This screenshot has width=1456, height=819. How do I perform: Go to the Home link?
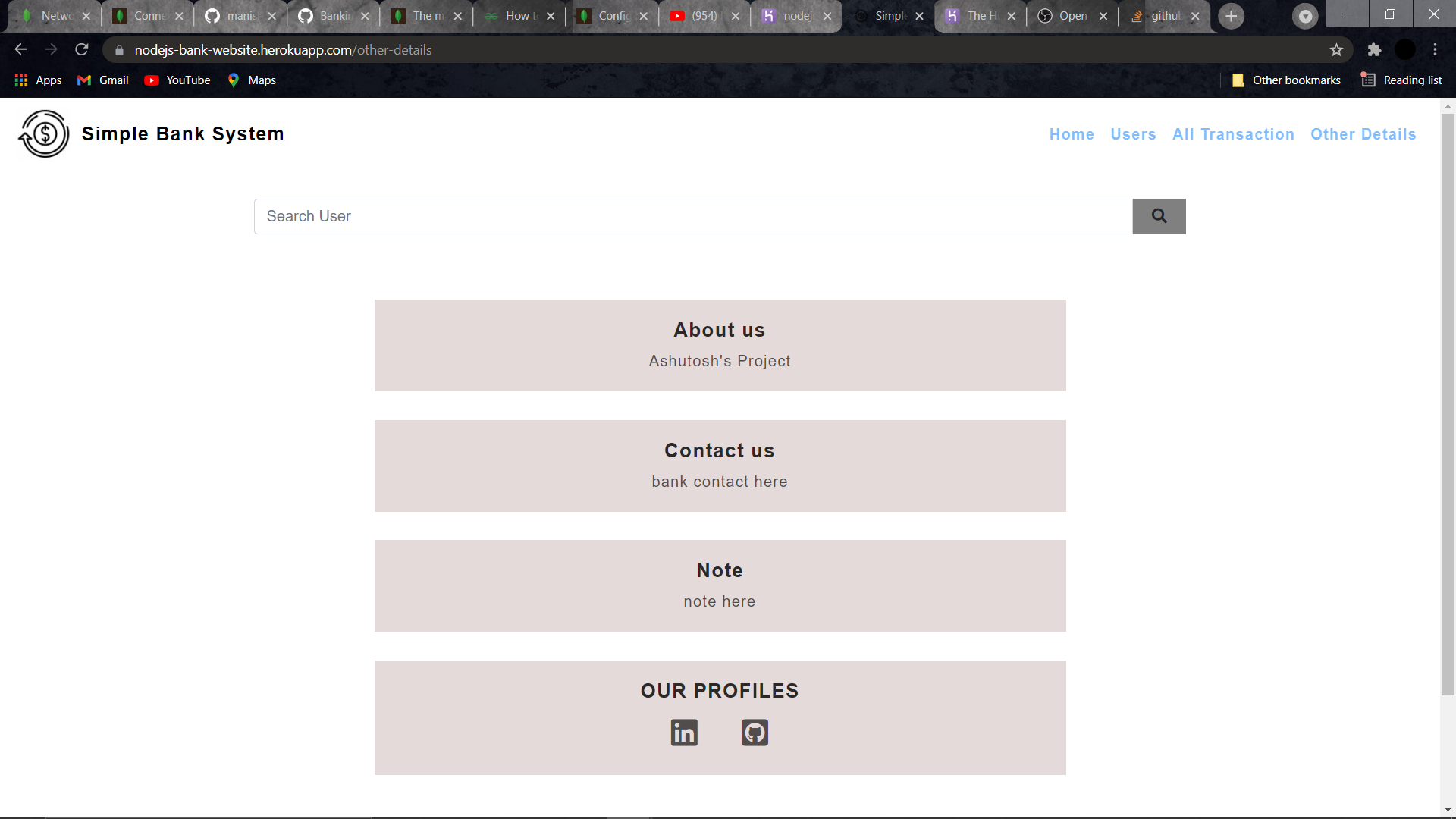click(x=1072, y=134)
